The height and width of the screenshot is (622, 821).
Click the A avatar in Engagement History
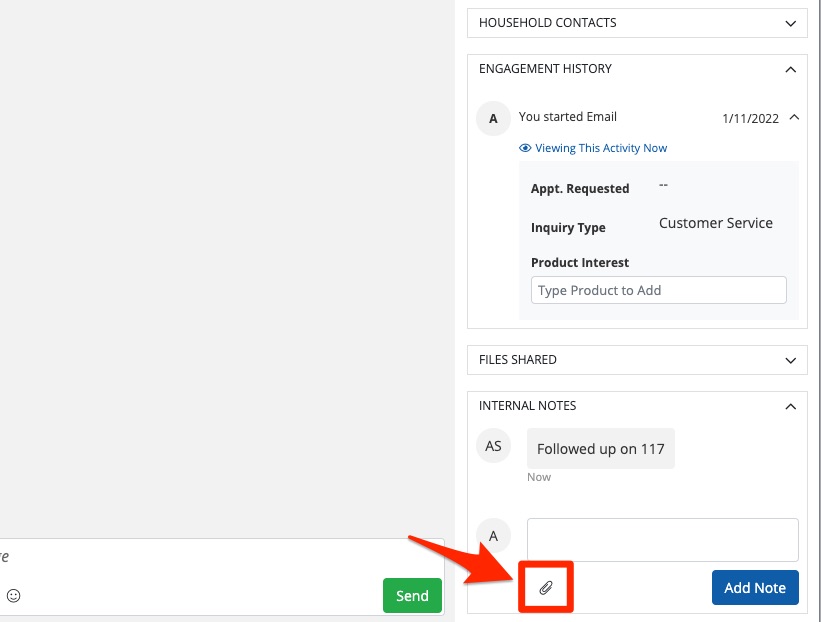493,118
